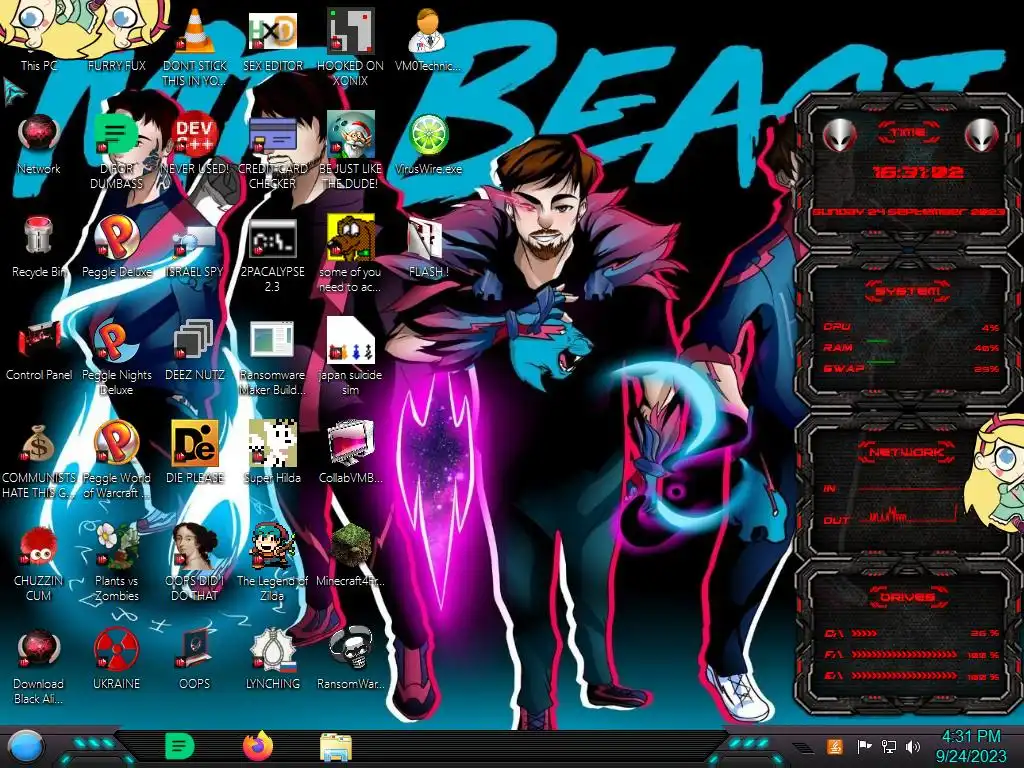
Task: Open the RansomWar... skull icon
Action: click(351, 658)
